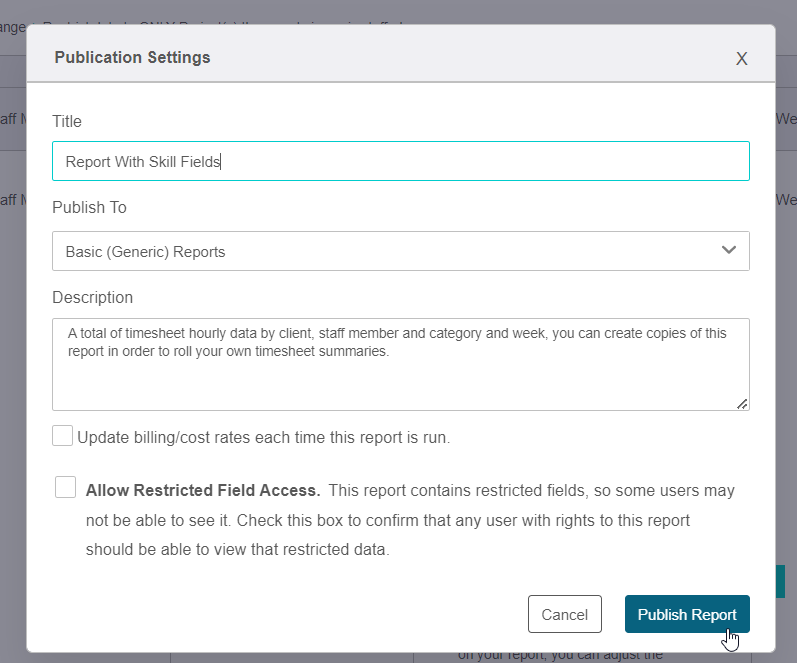This screenshot has height=663, width=797.
Task: Click the teal button behind the dialog's right edge
Action: point(780,582)
